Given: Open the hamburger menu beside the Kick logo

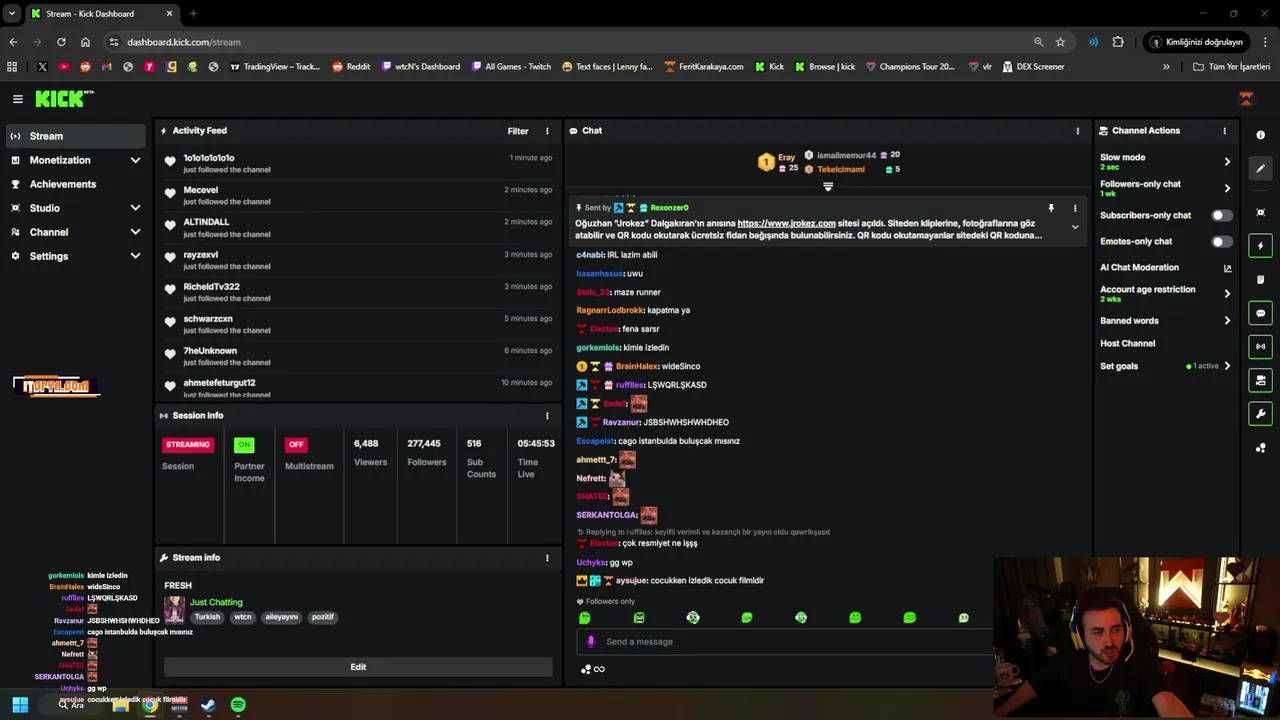Looking at the screenshot, I should click(x=17, y=99).
